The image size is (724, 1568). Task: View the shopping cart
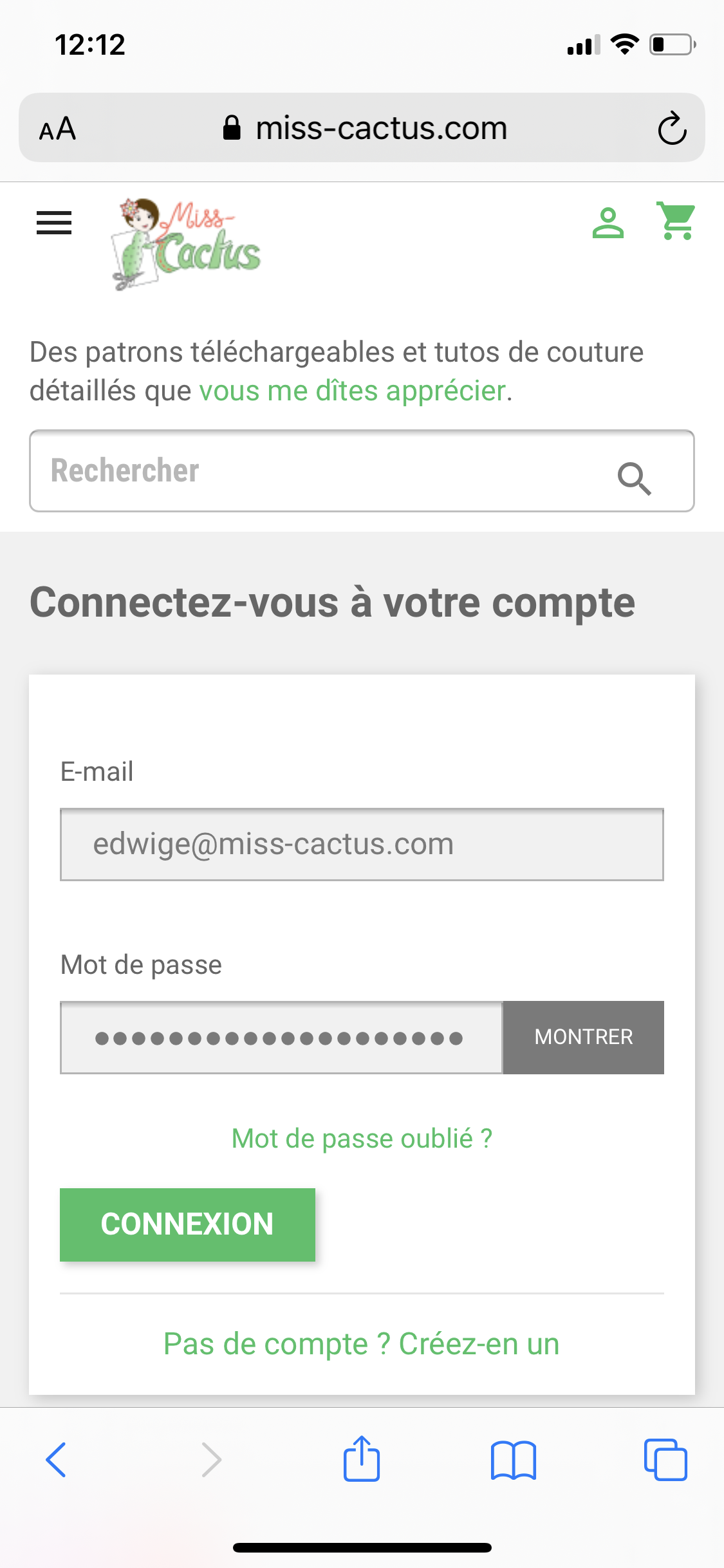[x=675, y=222]
